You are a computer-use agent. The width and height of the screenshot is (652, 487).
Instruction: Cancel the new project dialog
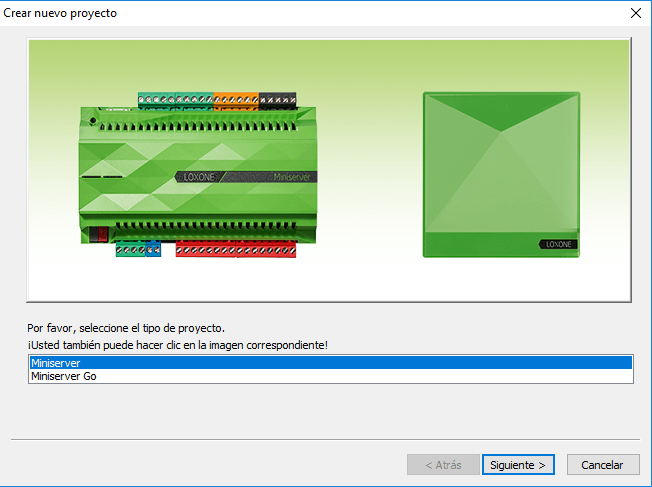(602, 465)
